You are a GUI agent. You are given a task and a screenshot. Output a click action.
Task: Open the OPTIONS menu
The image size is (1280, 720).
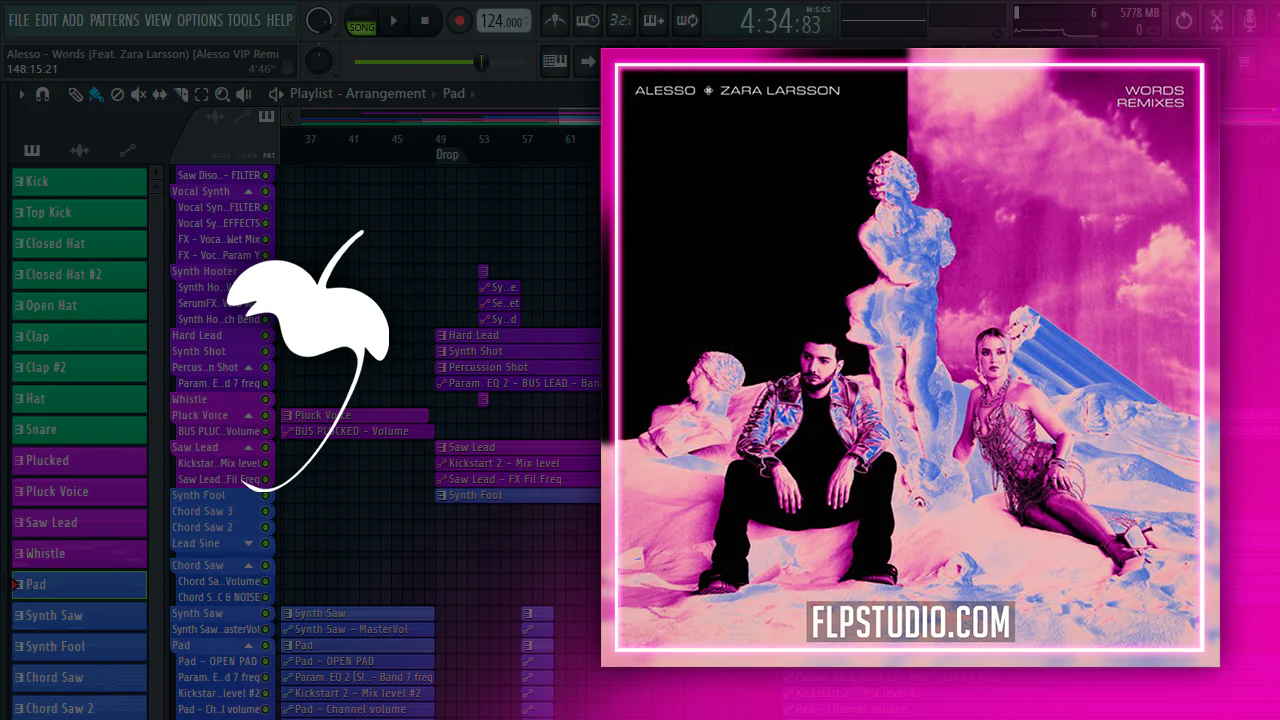coord(200,20)
